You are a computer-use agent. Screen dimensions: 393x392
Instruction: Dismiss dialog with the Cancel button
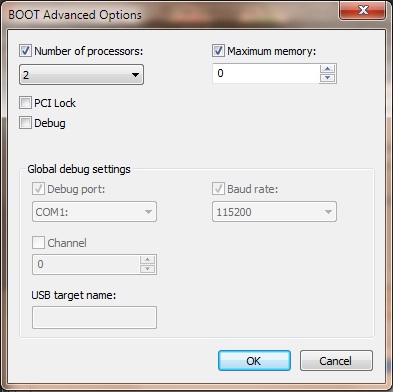click(336, 361)
